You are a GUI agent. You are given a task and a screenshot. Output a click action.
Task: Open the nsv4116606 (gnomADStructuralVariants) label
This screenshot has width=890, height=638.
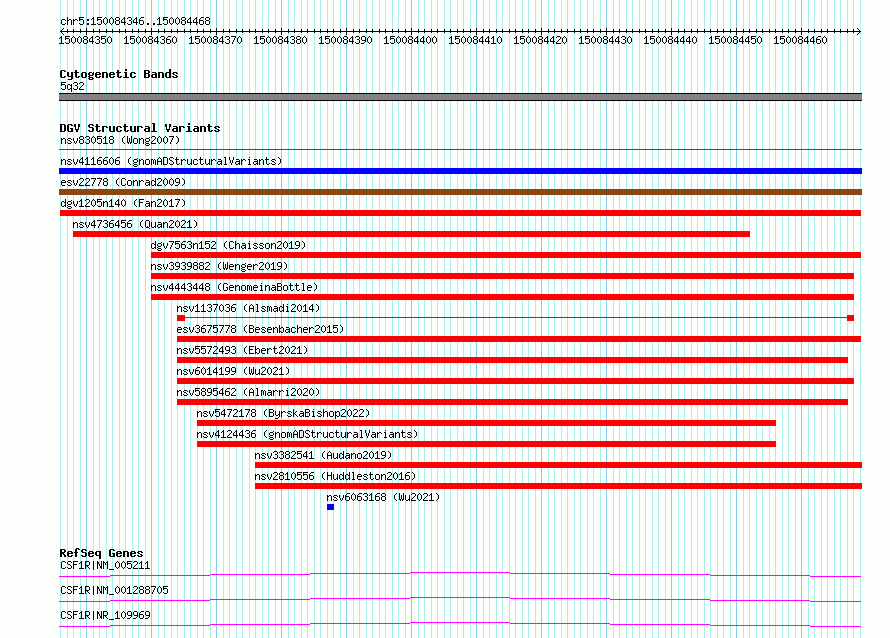(171, 161)
